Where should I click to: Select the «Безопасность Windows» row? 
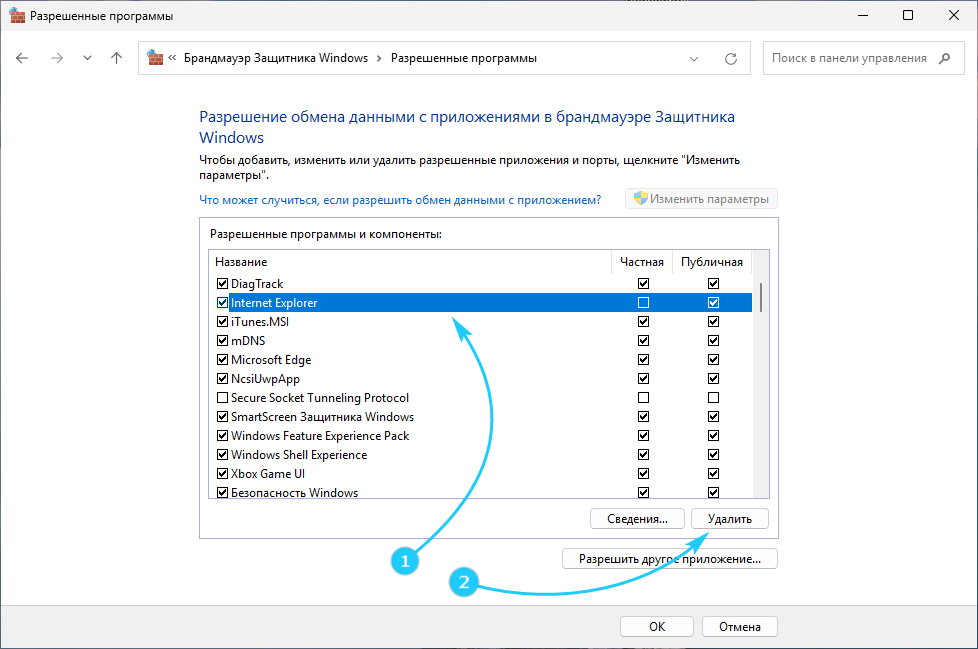tap(481, 492)
